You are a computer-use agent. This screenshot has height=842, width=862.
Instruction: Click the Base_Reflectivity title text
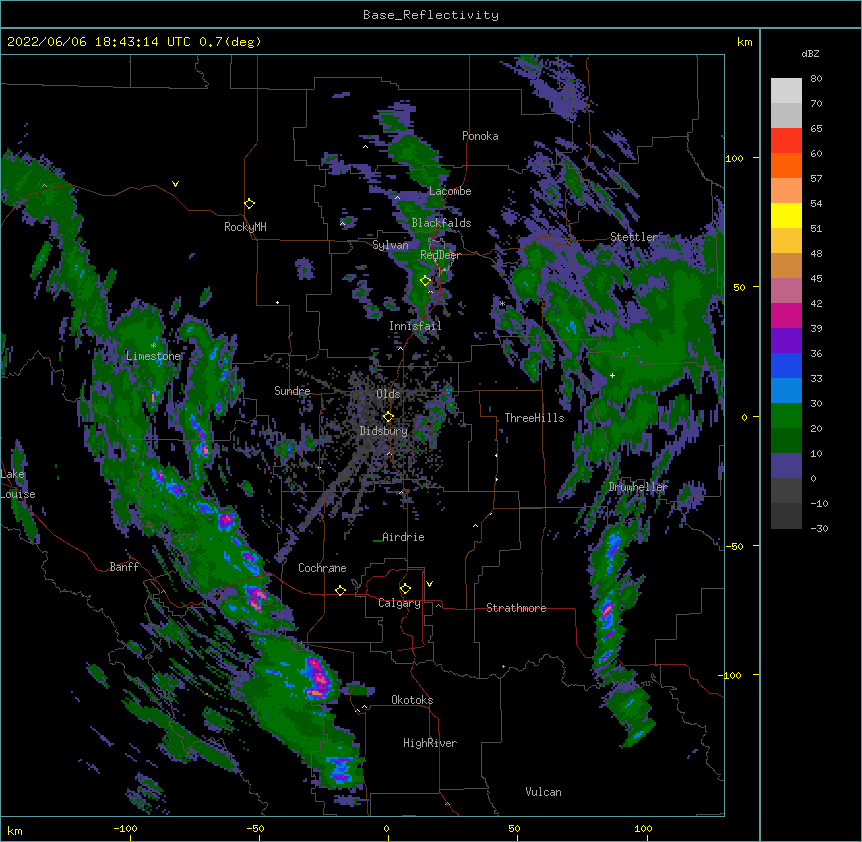[x=431, y=15]
